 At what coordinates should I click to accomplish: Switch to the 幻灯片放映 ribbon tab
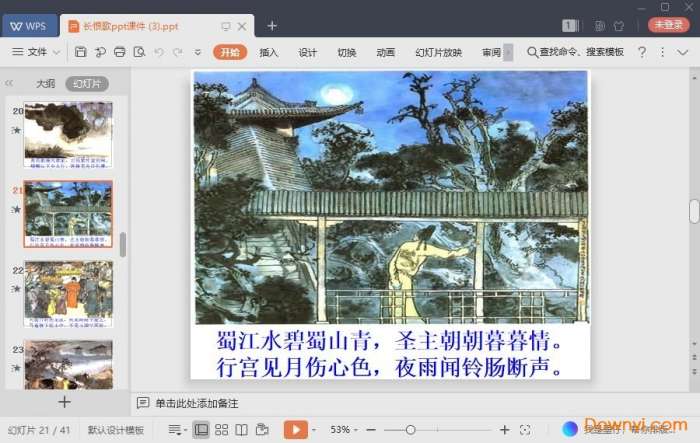(438, 53)
